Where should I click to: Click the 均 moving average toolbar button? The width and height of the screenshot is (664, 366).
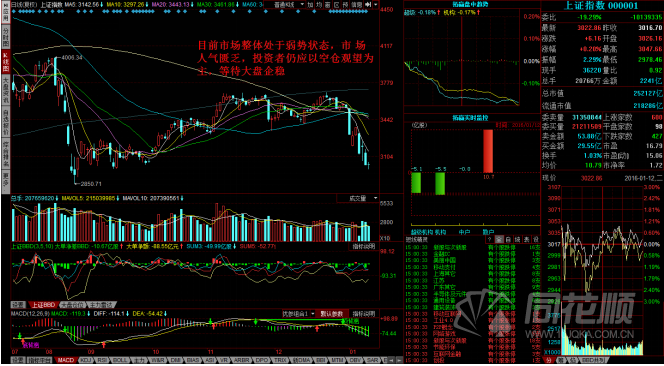[x=319, y=4]
